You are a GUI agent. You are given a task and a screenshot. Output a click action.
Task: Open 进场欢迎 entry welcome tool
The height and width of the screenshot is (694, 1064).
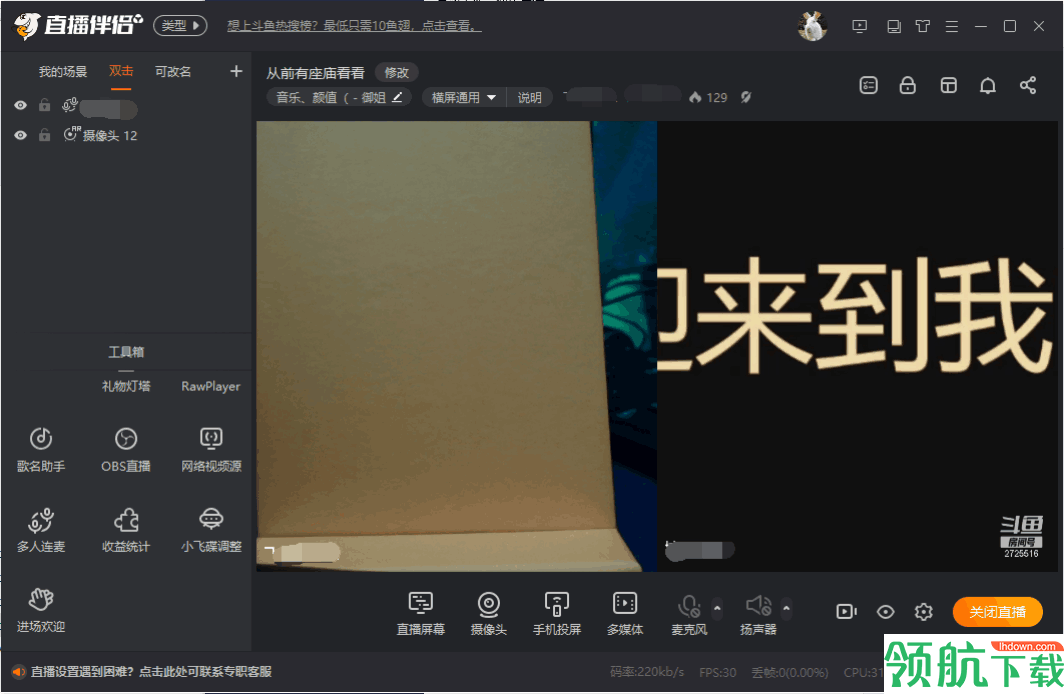click(41, 610)
